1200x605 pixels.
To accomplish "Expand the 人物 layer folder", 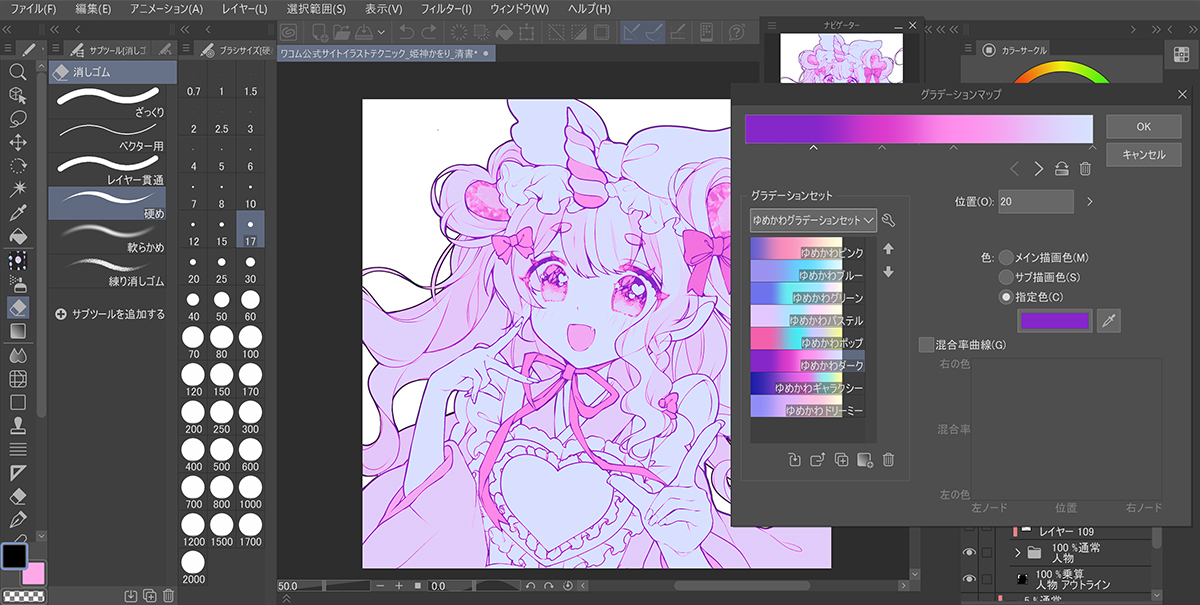I will tap(1018, 552).
